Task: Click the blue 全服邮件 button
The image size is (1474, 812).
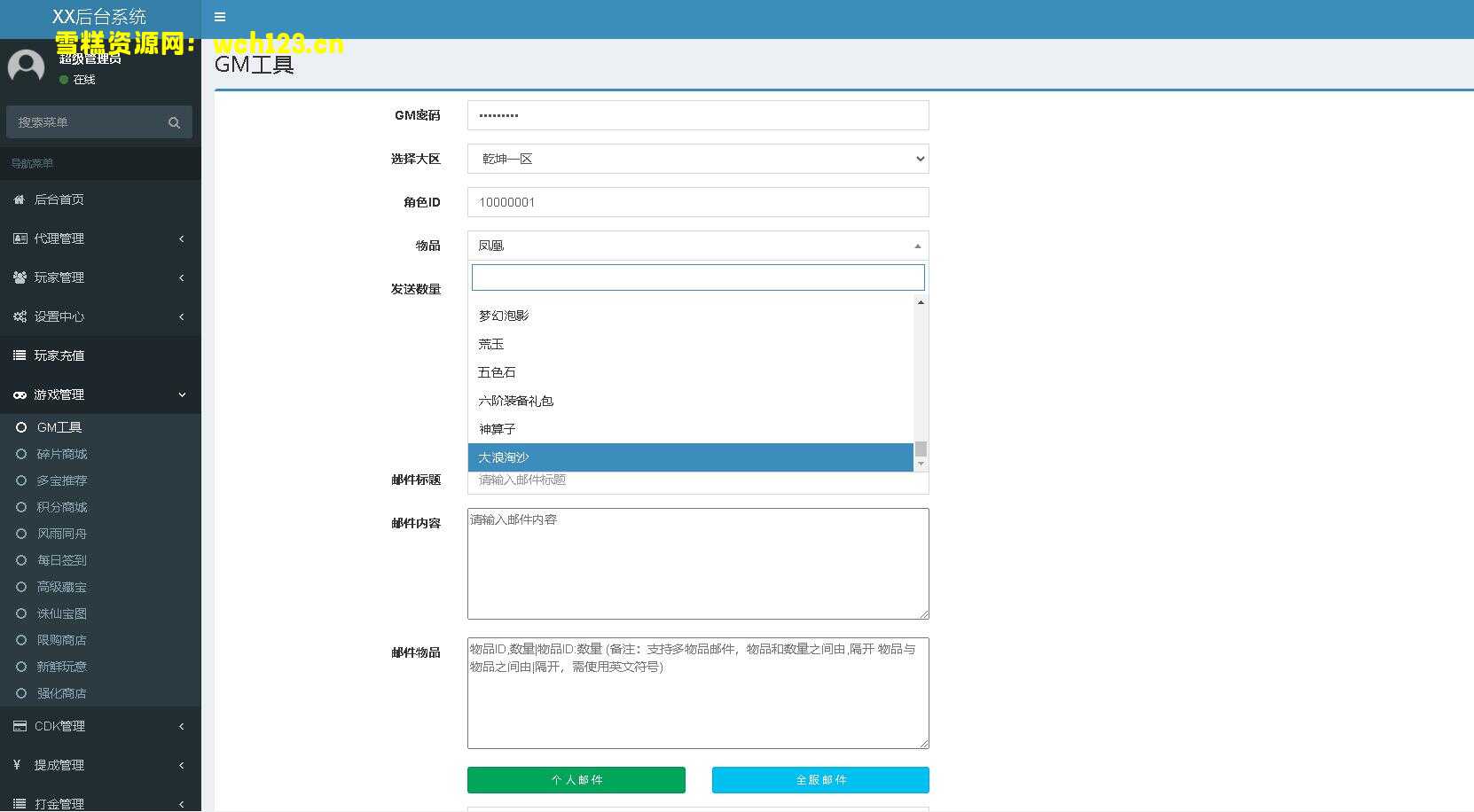Action: tap(819, 779)
